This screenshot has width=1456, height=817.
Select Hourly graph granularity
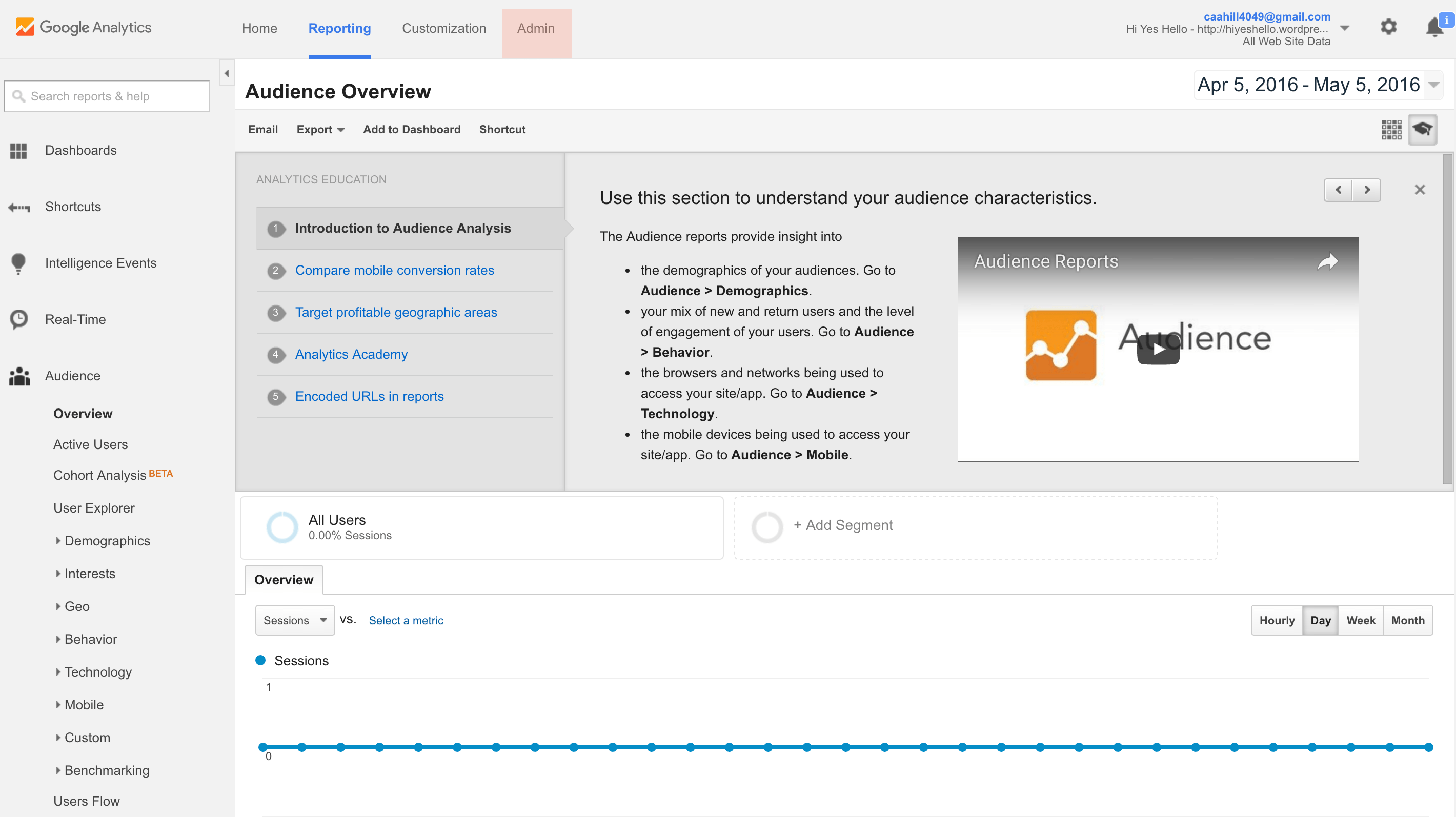1277,620
